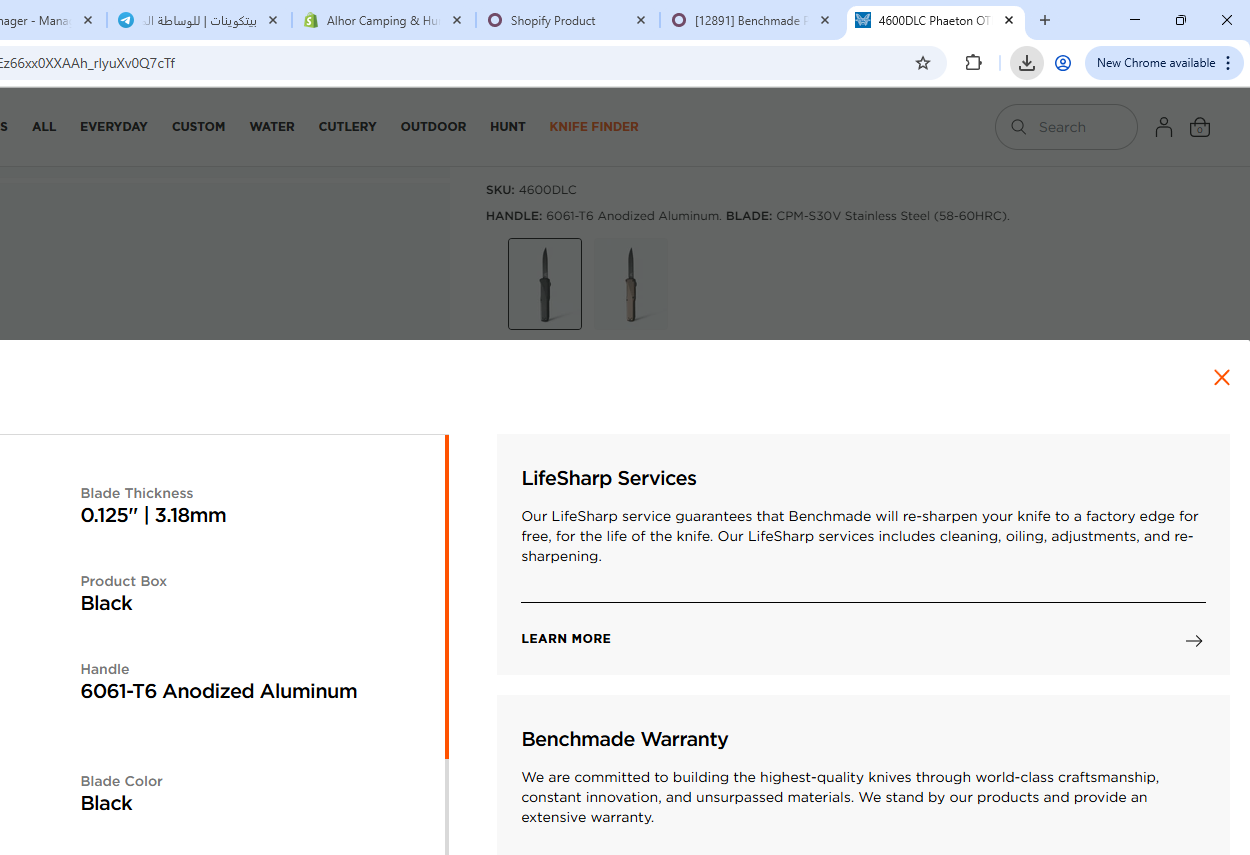
Task: Click the LifeSharp Services heading
Action: click(609, 478)
